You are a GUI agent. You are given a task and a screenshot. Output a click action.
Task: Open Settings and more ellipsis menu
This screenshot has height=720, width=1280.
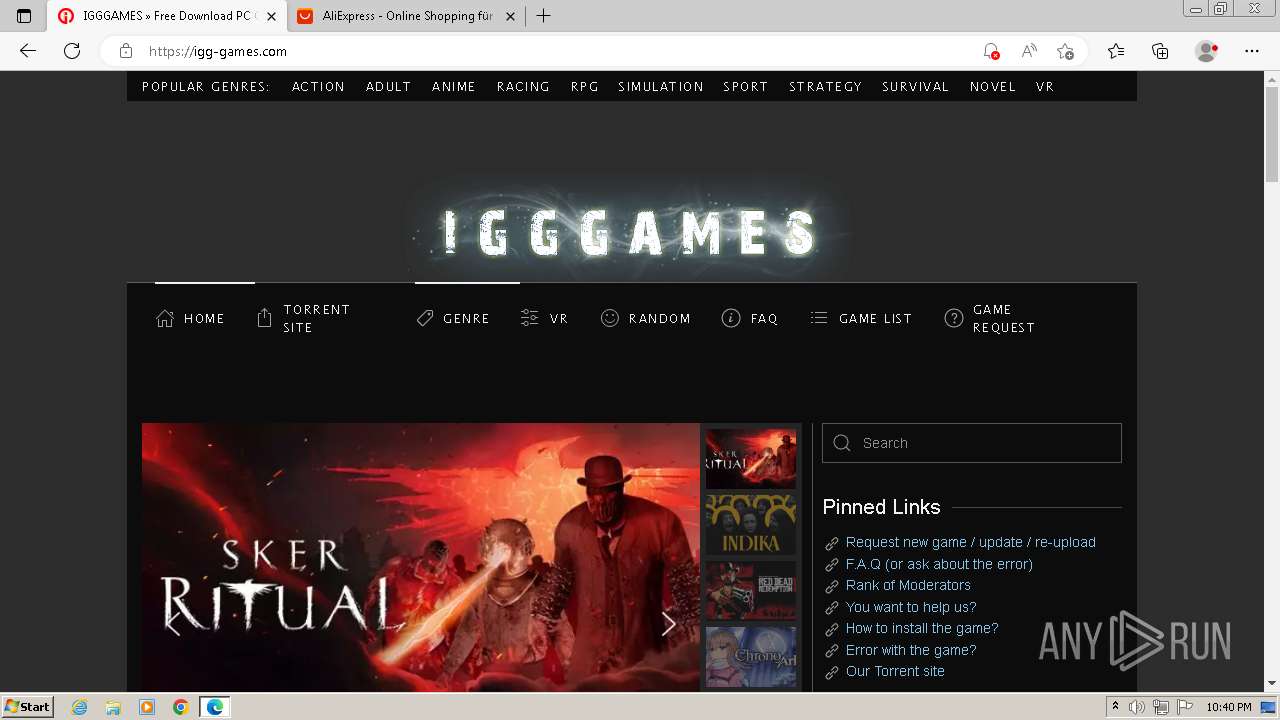1252,51
